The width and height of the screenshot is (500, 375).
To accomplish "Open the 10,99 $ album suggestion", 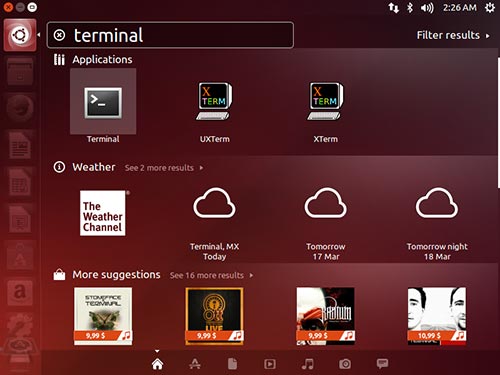I will (437, 316).
